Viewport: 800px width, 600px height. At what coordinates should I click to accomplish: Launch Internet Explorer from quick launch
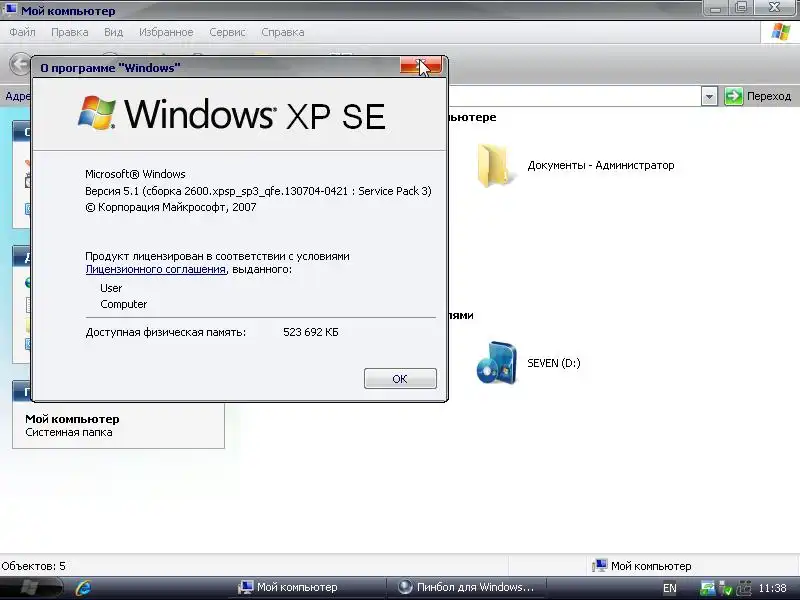[x=83, y=588]
